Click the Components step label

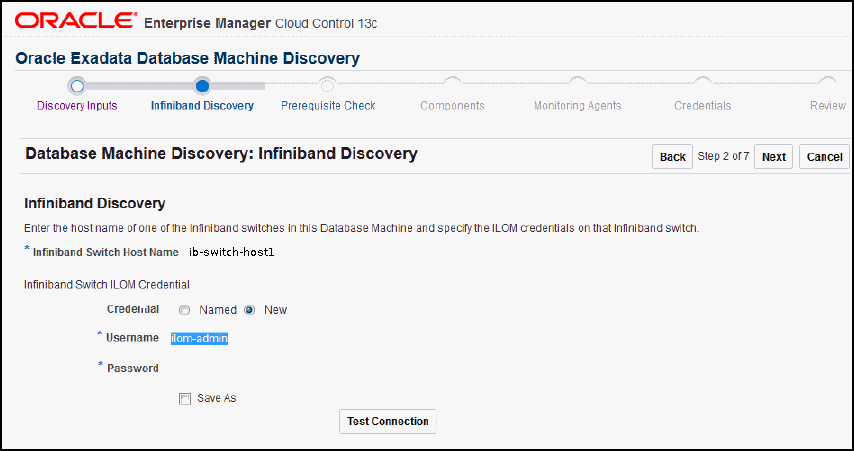pyautogui.click(x=452, y=106)
